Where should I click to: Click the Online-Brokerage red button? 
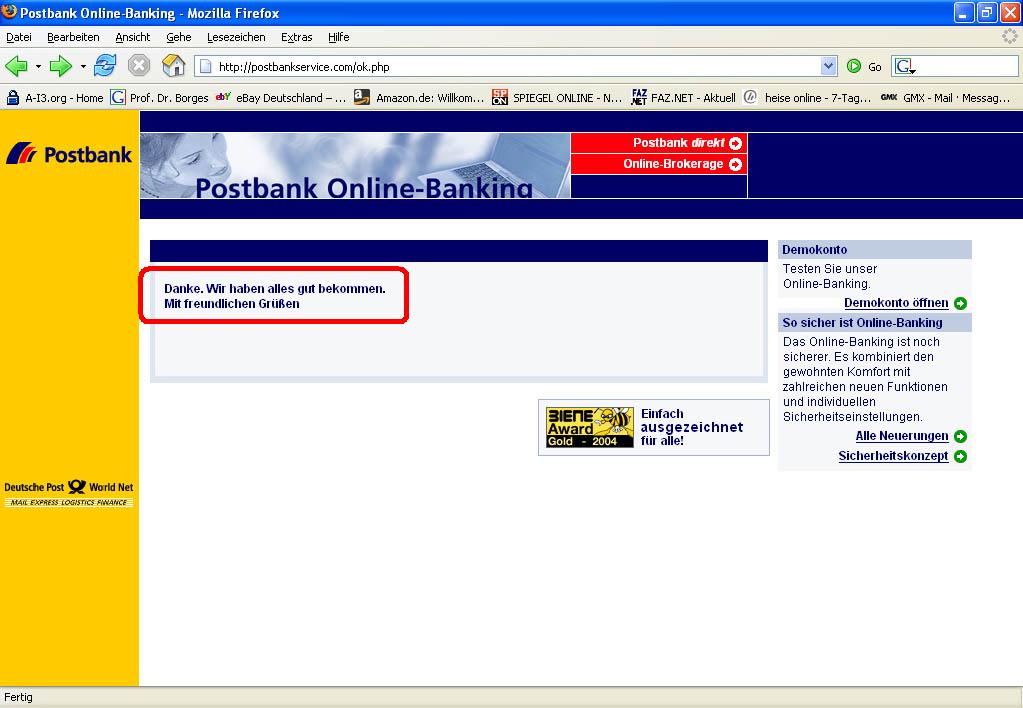coord(659,164)
